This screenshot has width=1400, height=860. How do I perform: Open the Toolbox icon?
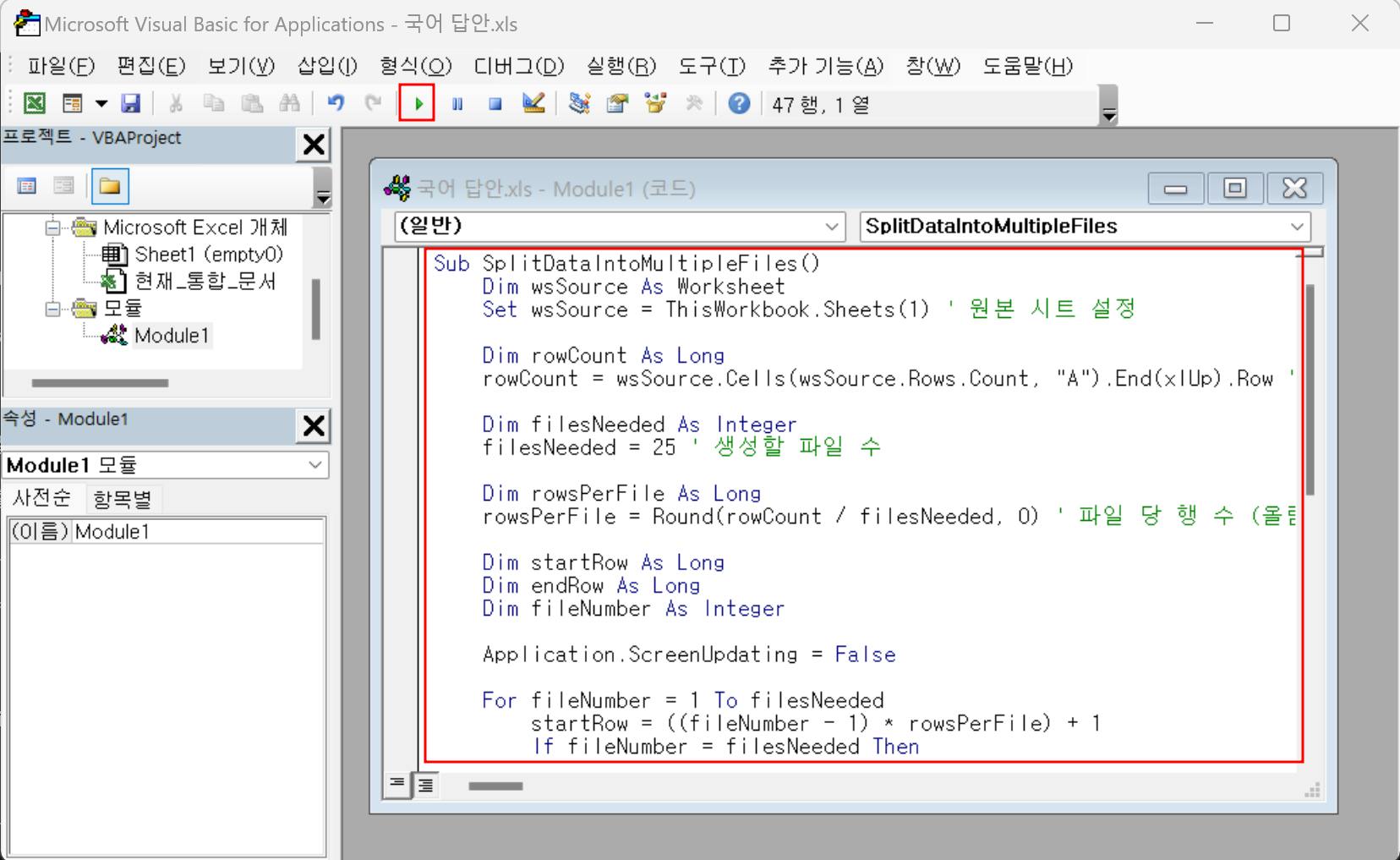pyautogui.click(x=694, y=104)
